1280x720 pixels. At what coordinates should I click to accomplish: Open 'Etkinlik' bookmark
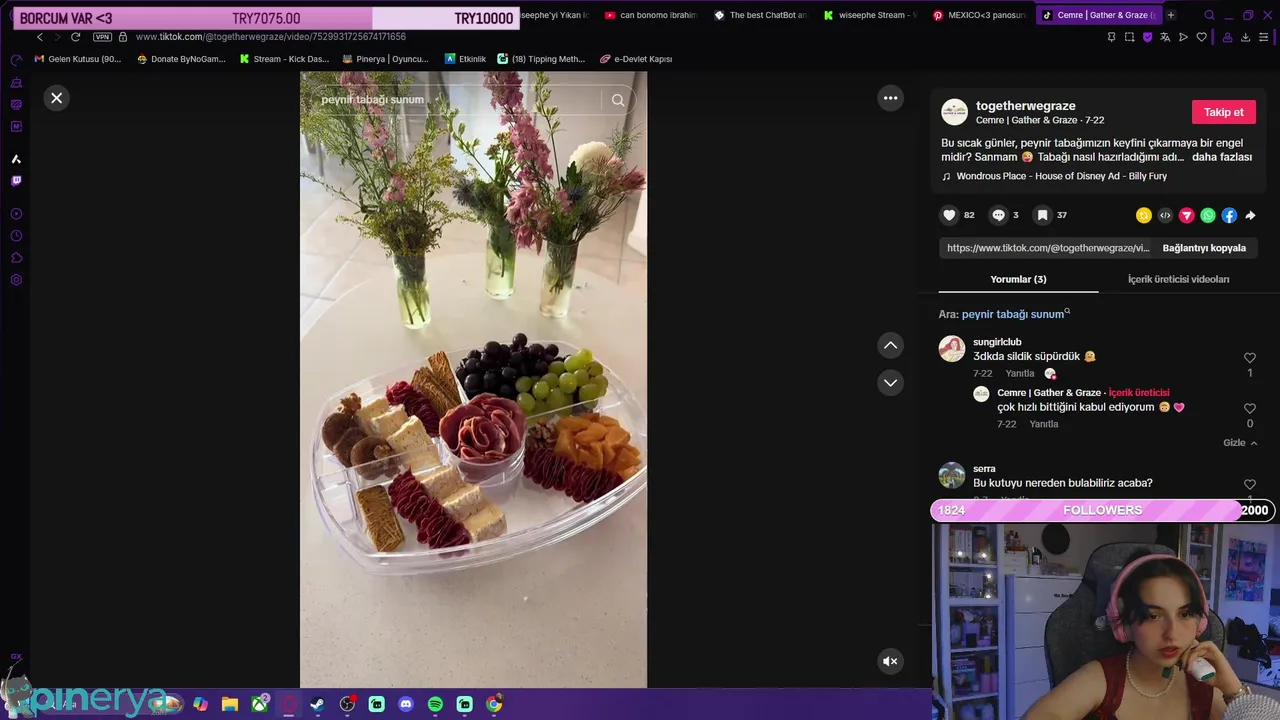tap(465, 59)
